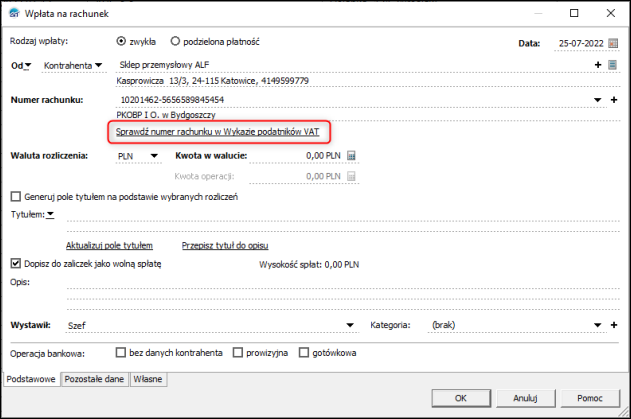Open the Tytułem dropdown arrow
This screenshot has height=419, width=631.
click(x=50, y=215)
